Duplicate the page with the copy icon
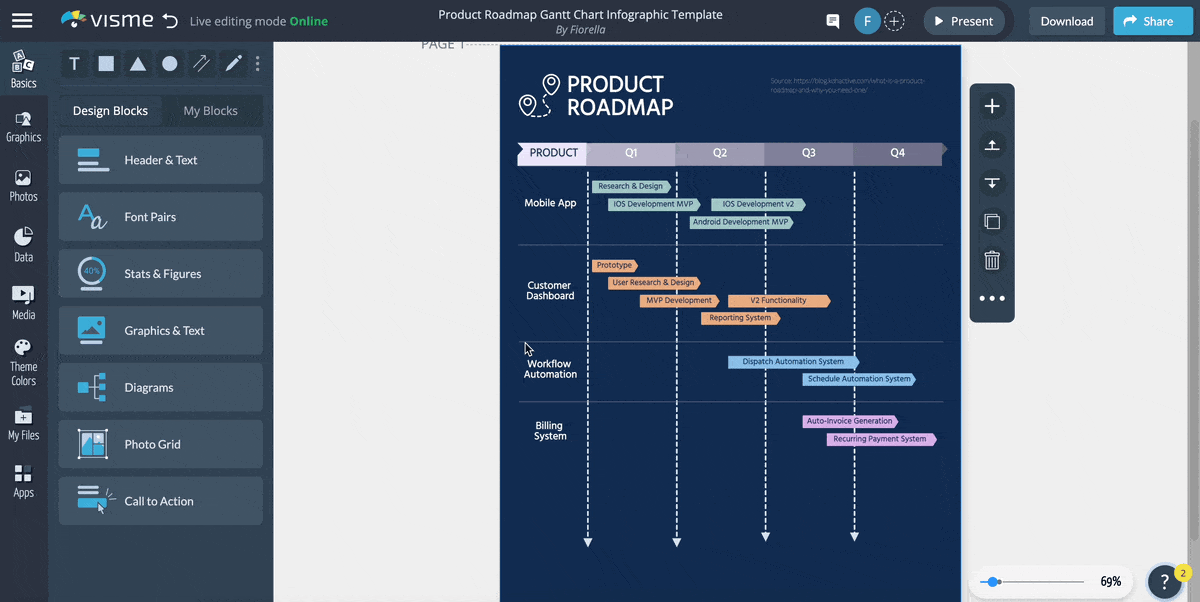The image size is (1200, 602). pos(992,222)
